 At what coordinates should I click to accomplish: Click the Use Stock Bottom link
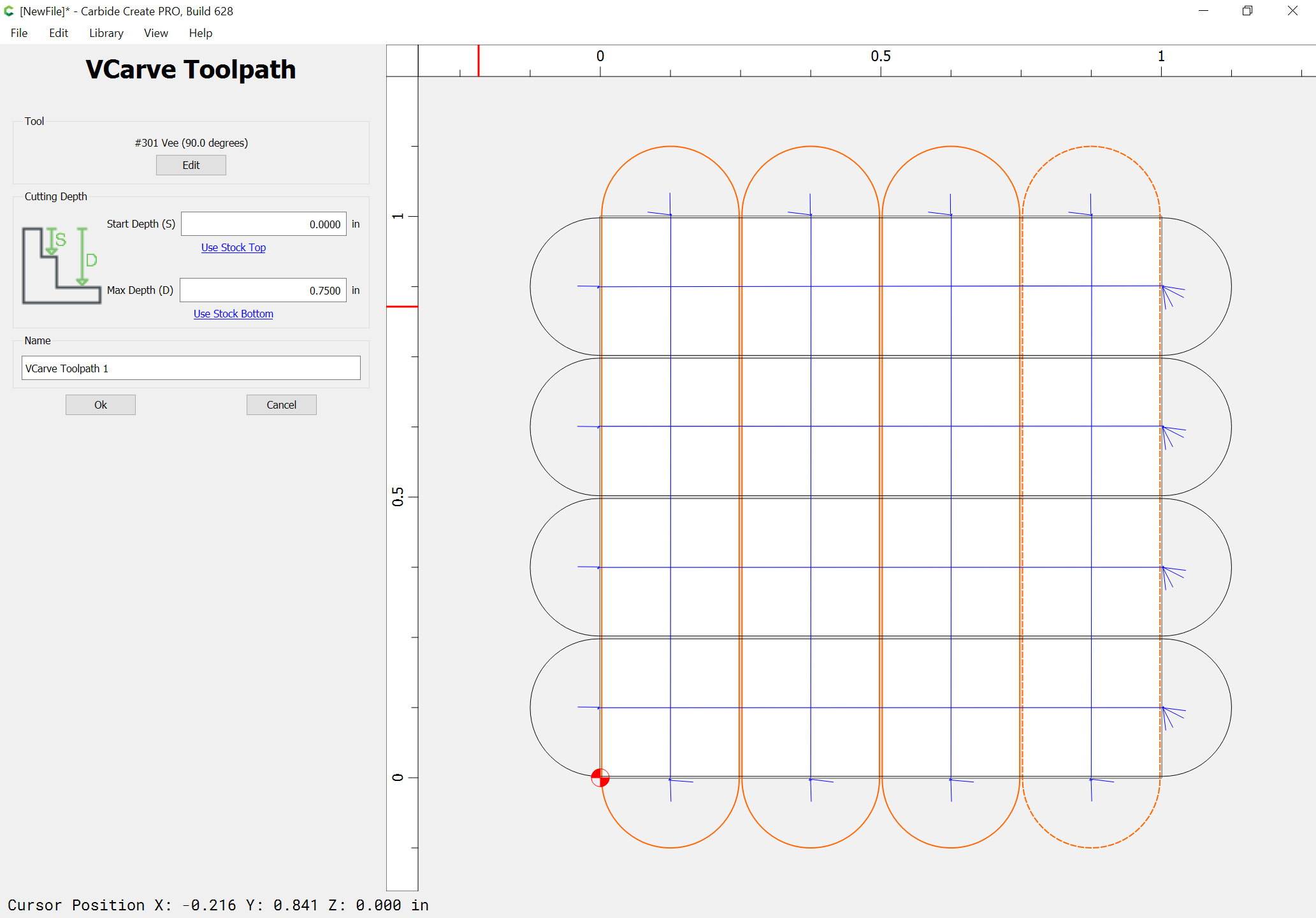coord(233,314)
